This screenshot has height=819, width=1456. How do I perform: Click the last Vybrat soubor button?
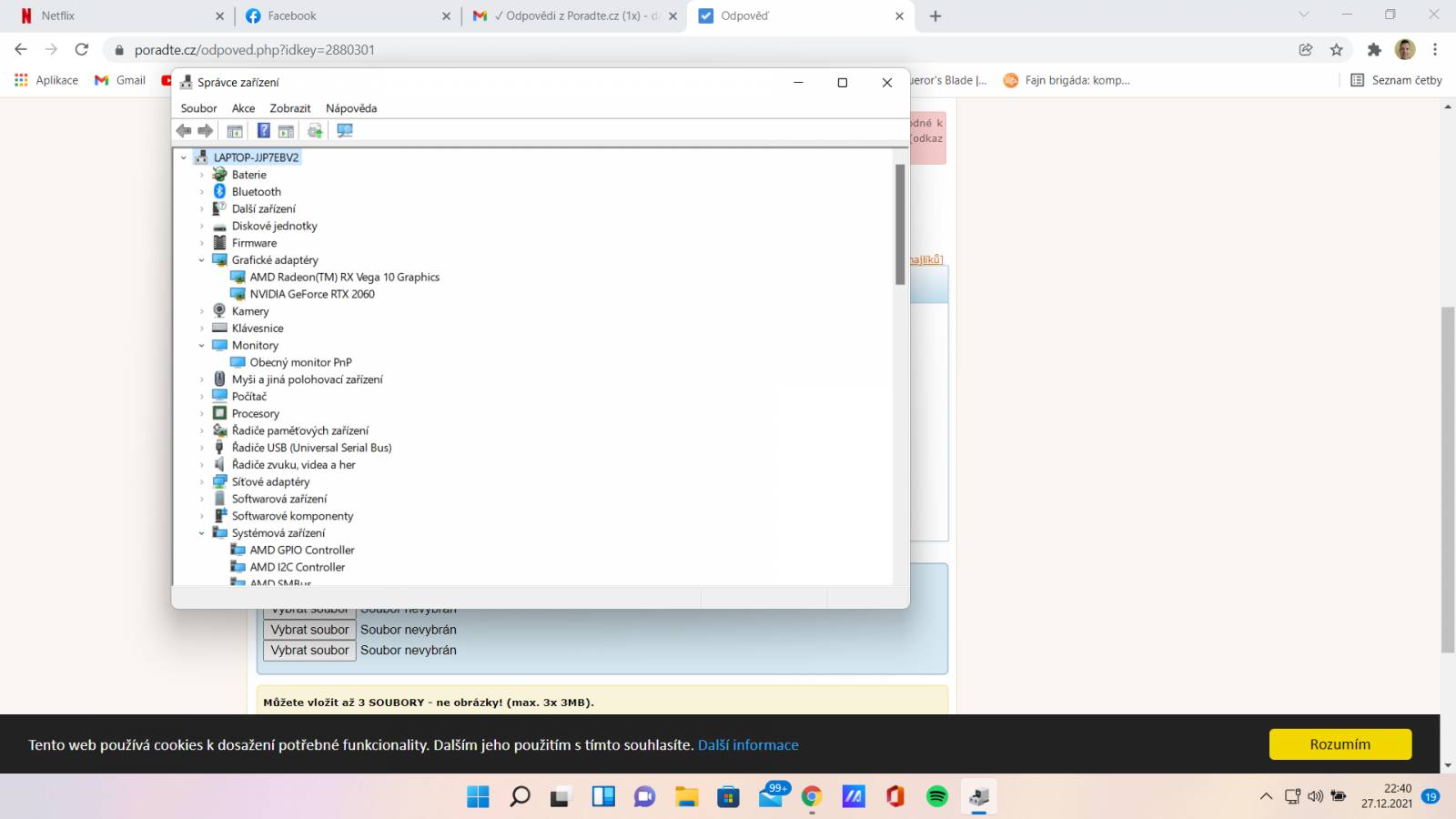point(309,651)
